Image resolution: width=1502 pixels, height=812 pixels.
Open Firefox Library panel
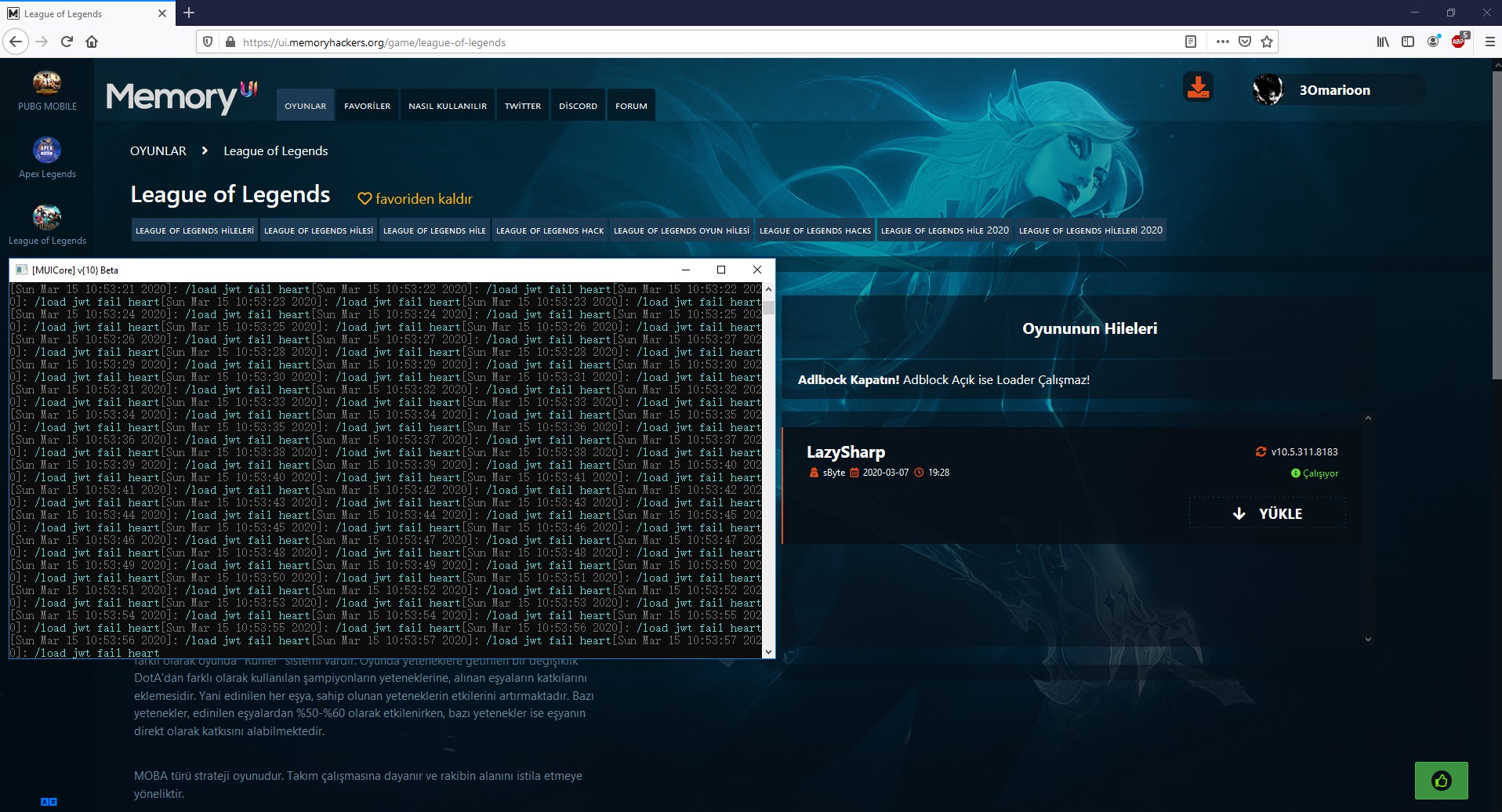[x=1383, y=42]
